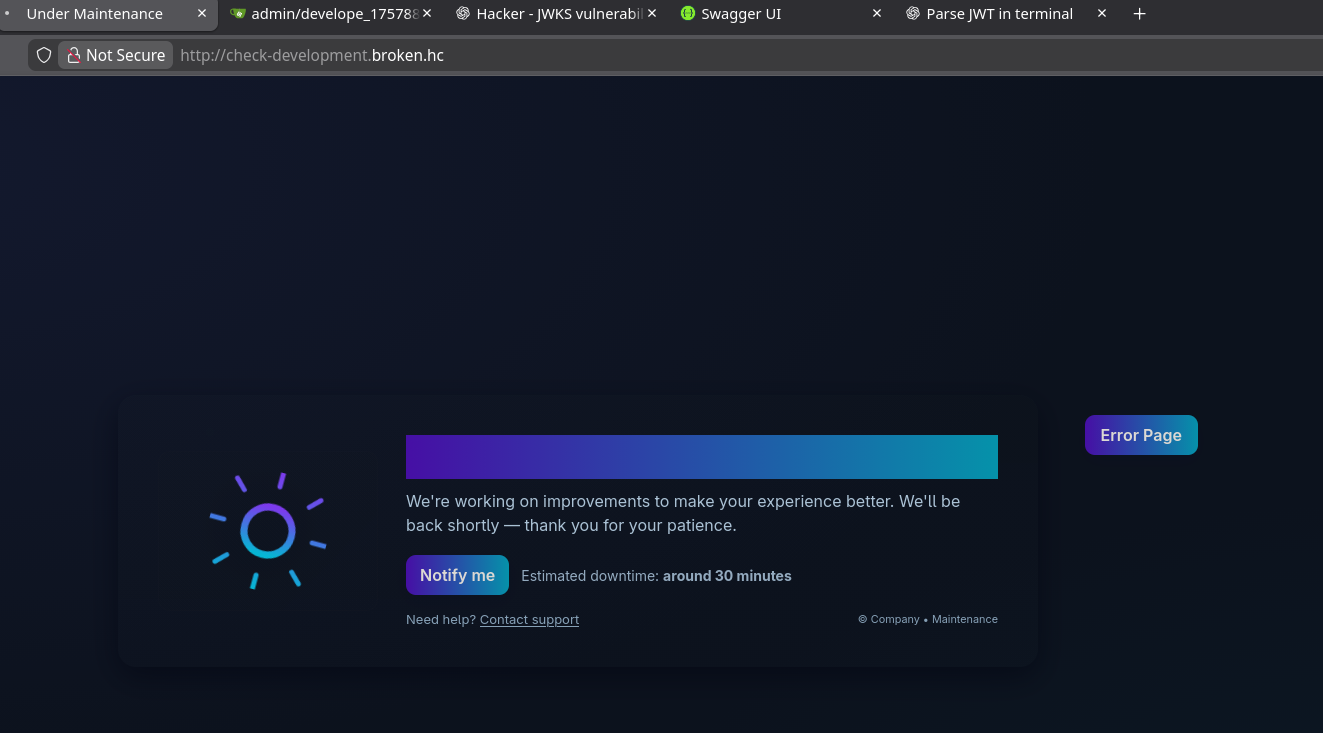The height and width of the screenshot is (733, 1323).
Task: Click the shield tracking protection icon
Action: (x=44, y=55)
